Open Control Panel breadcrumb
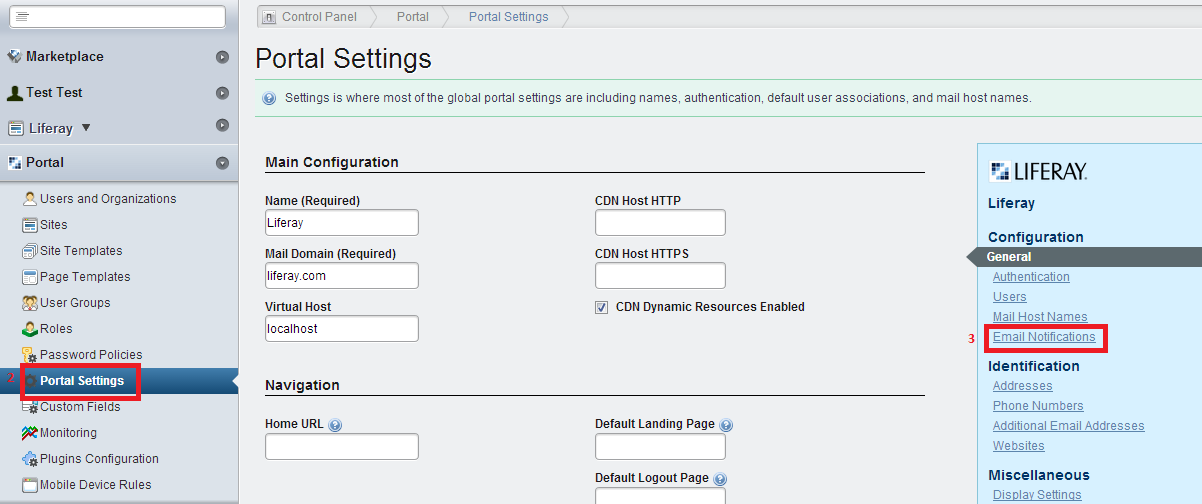Screen dimensions: 1202x504 coord(319,17)
